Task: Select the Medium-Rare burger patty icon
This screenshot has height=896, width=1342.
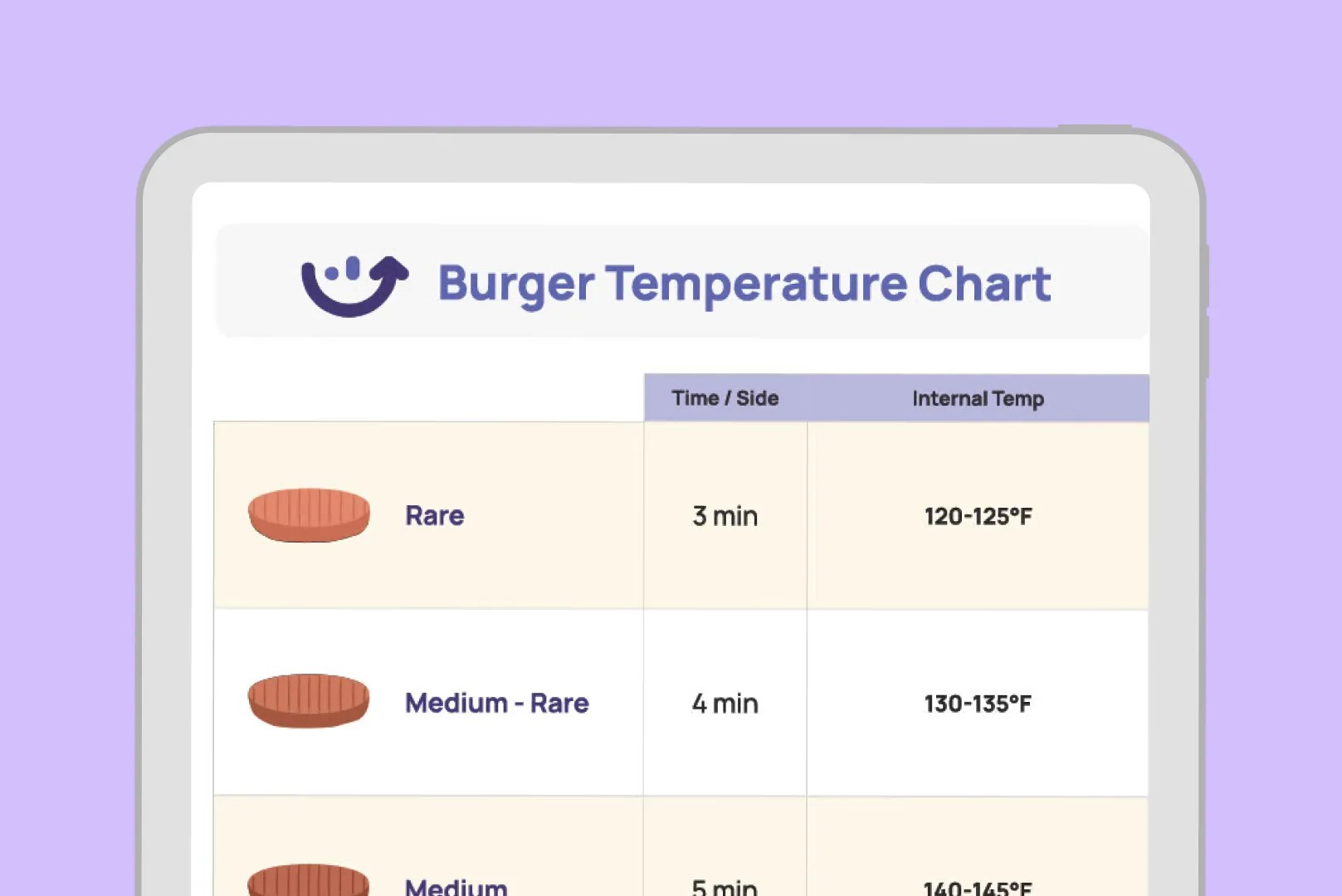Action: tap(309, 701)
